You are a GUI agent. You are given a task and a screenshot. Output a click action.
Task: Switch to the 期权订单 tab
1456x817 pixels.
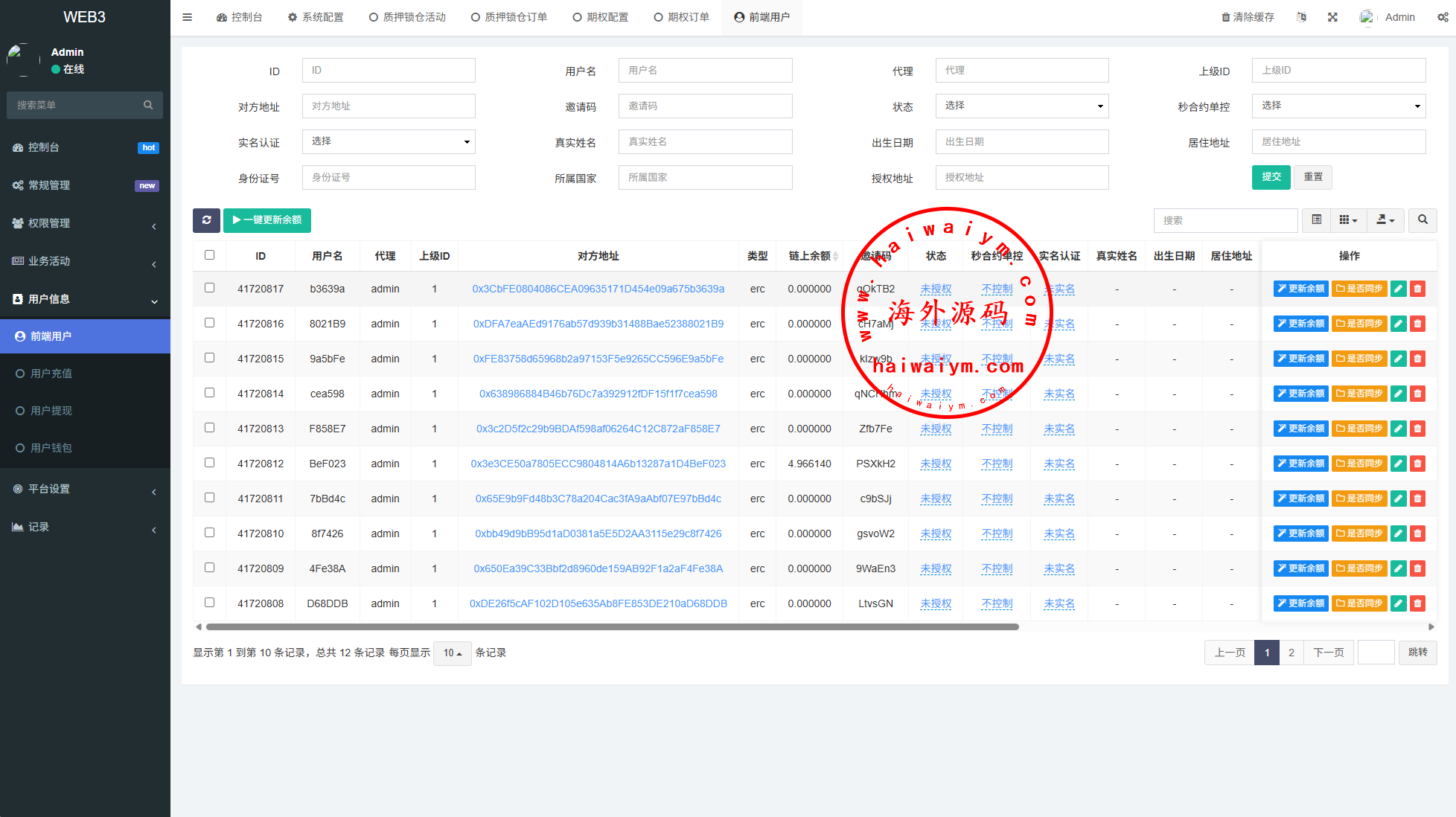coord(681,17)
